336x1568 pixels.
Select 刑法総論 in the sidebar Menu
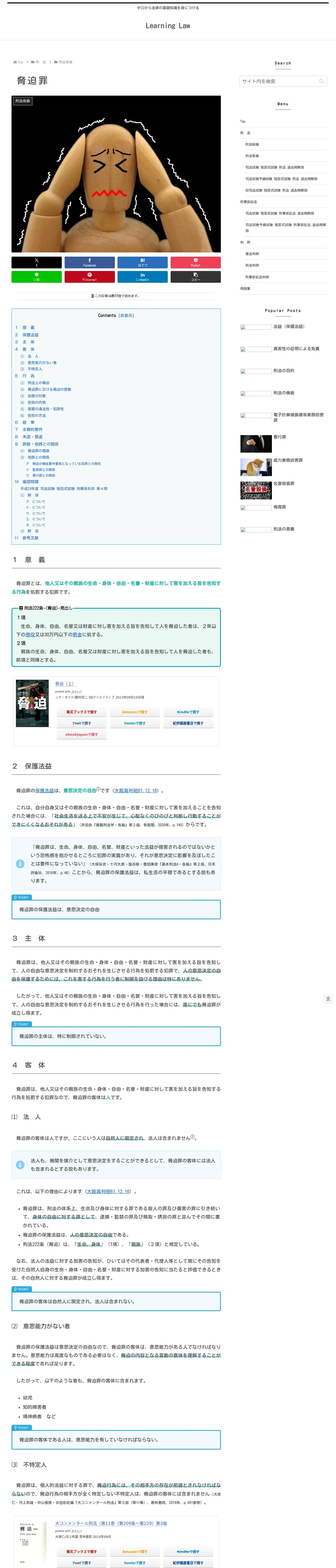pyautogui.click(x=252, y=144)
